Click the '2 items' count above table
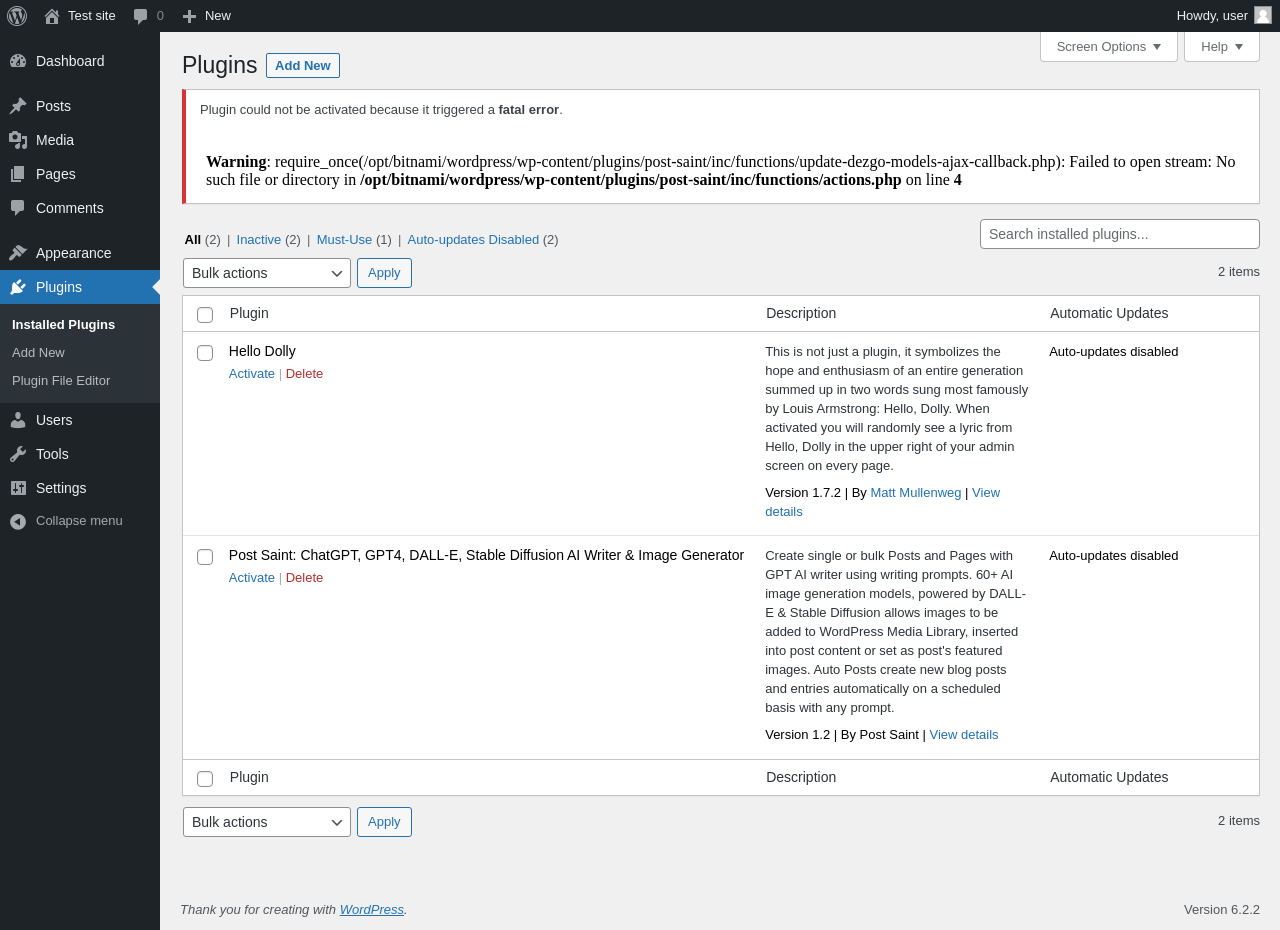Viewport: 1280px width, 930px height. (x=1239, y=272)
